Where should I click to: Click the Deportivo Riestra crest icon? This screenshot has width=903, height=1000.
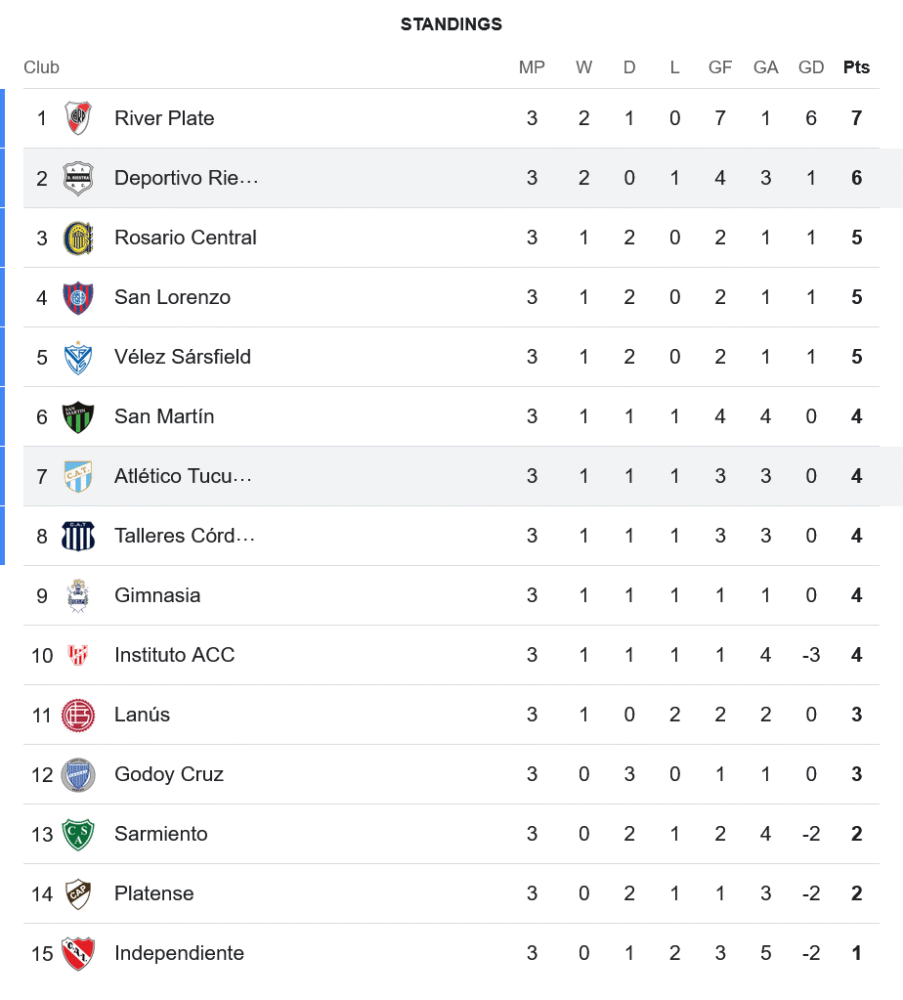point(77,178)
